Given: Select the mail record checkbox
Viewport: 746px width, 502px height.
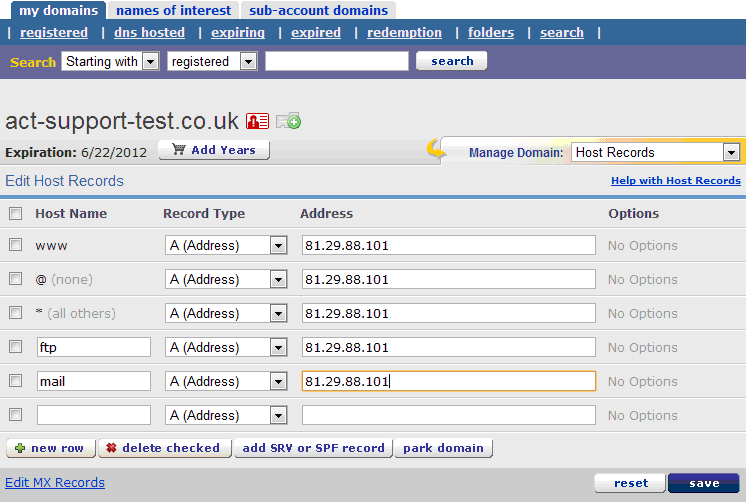Looking at the screenshot, I should tap(15, 381).
